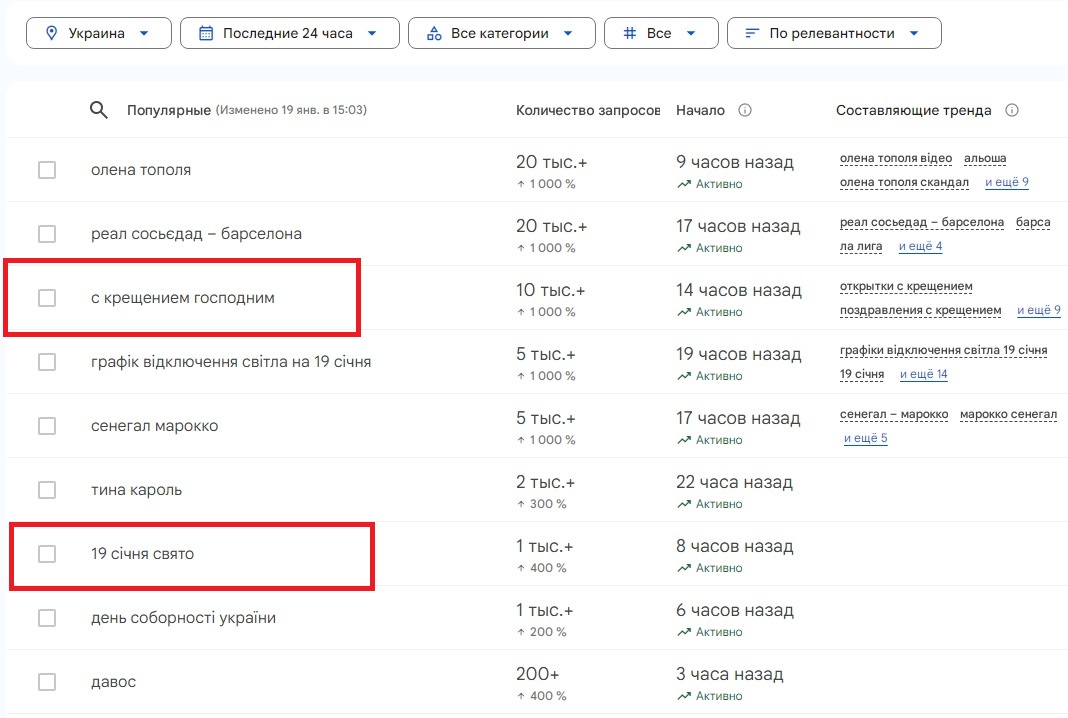The image size is (1068, 718).
Task: Click the Популярные column header
Action: 168,110
